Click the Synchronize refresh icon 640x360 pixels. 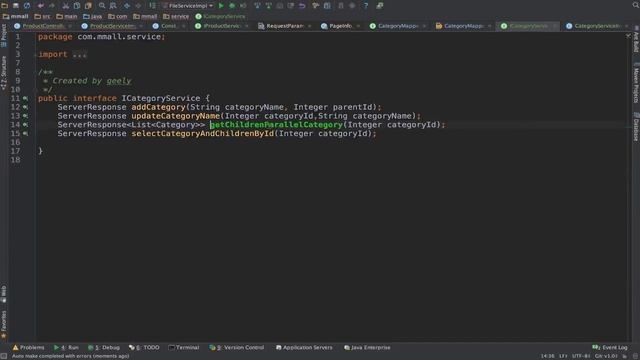pyautogui.click(x=27, y=6)
